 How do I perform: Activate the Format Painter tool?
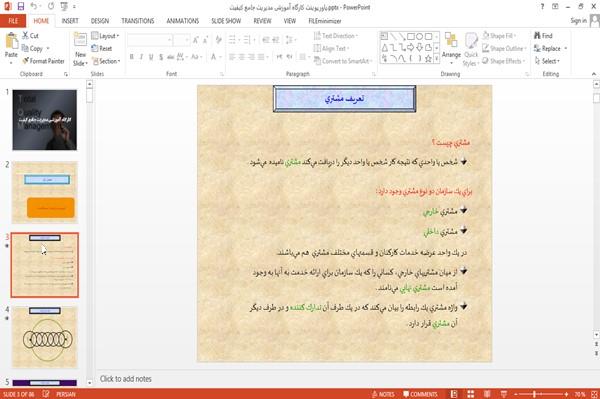tap(43, 61)
